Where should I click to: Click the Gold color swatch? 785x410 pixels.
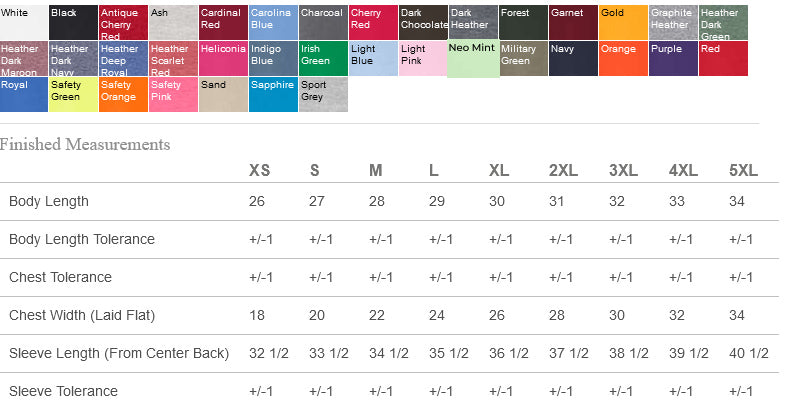623,23
